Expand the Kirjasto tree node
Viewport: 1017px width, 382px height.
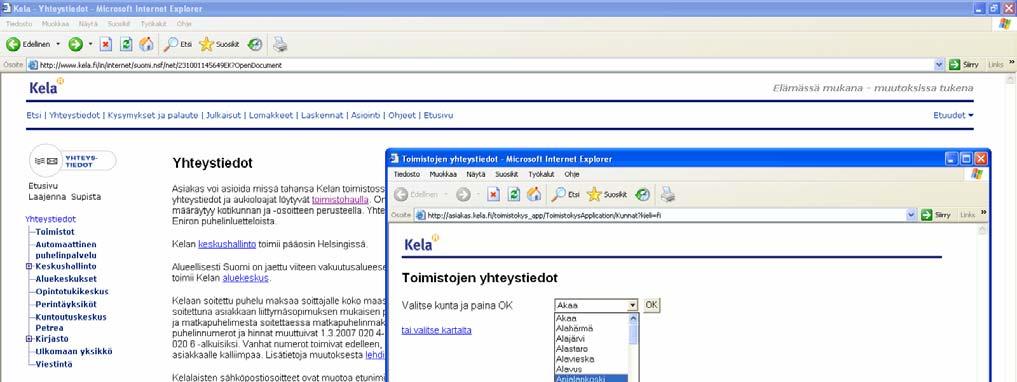[29, 339]
